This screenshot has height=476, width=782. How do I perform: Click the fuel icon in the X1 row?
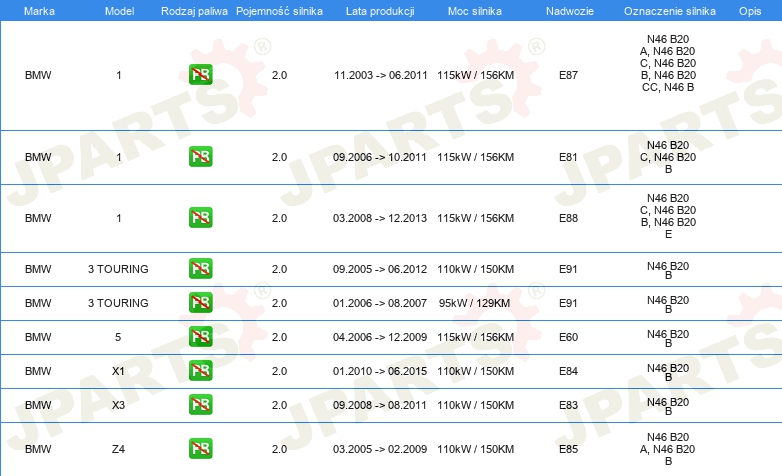(200, 370)
